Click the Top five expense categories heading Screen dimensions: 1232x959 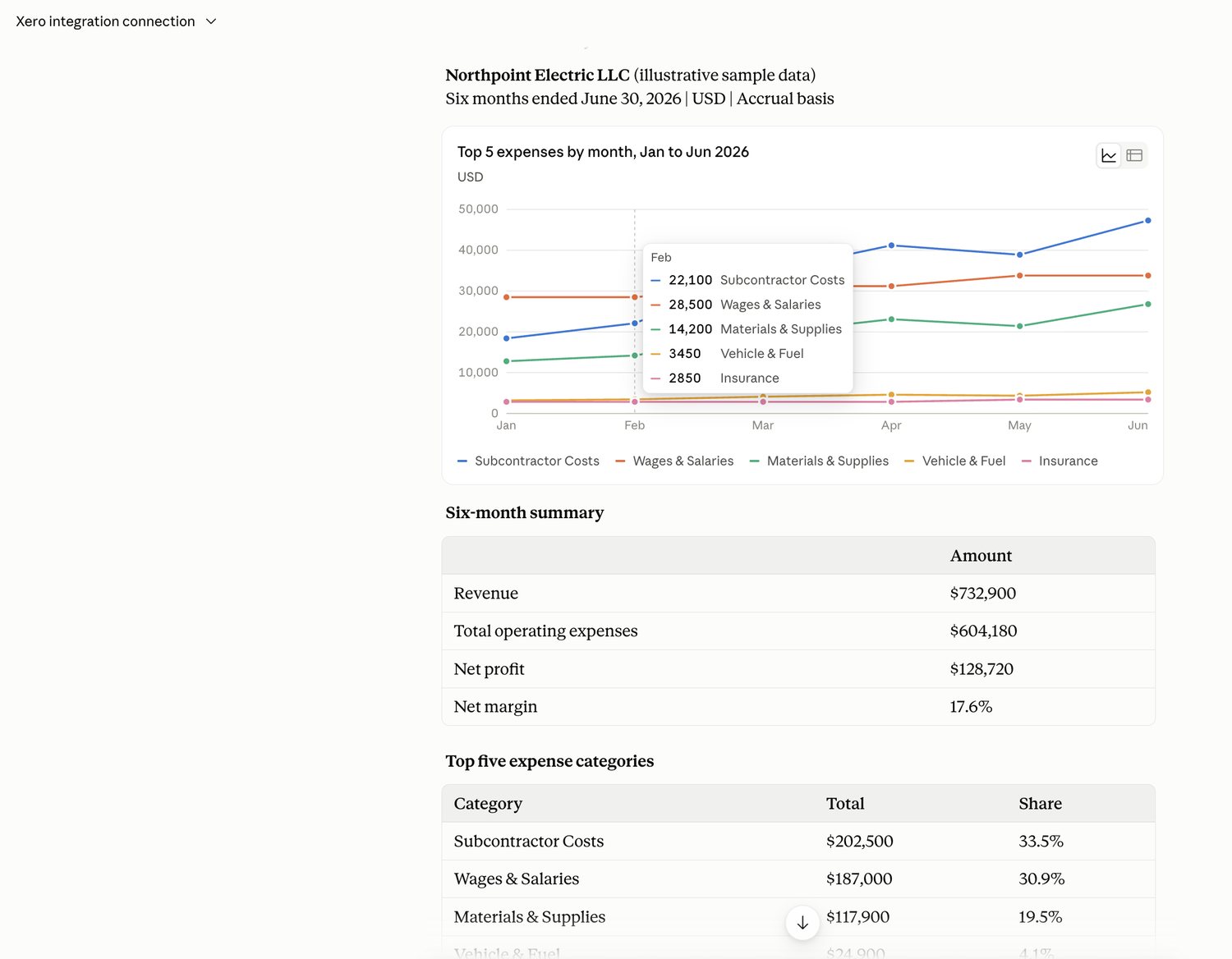pyautogui.click(x=549, y=761)
